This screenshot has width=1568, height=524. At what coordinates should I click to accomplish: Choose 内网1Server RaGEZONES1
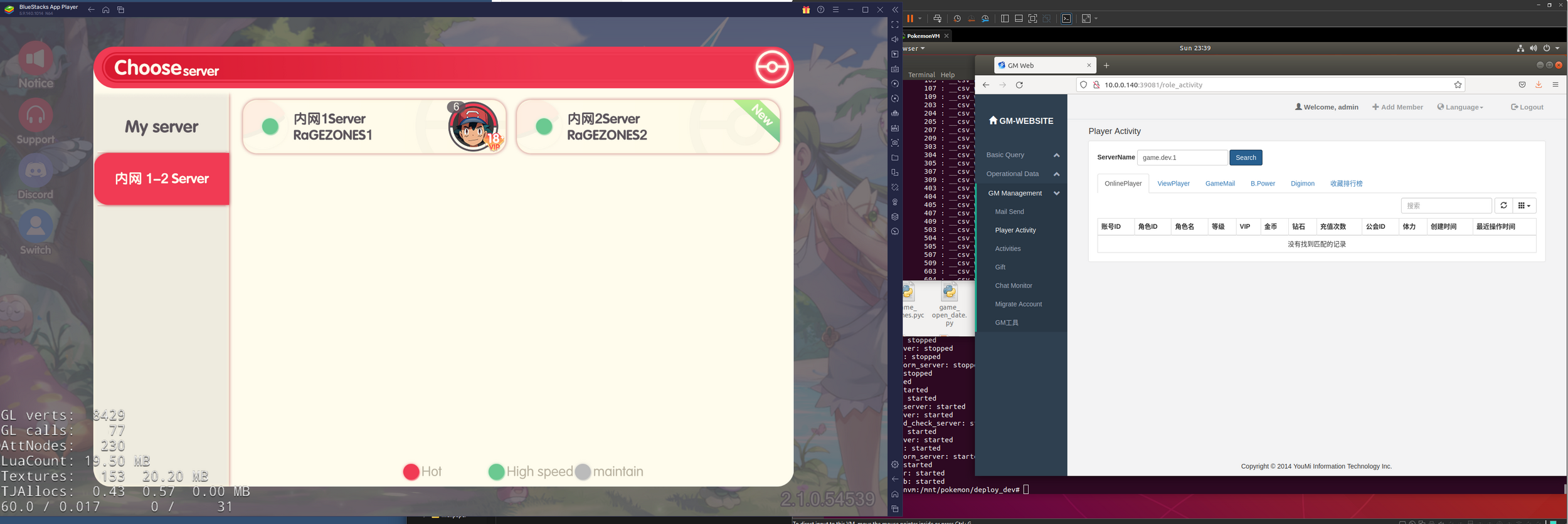pos(374,127)
